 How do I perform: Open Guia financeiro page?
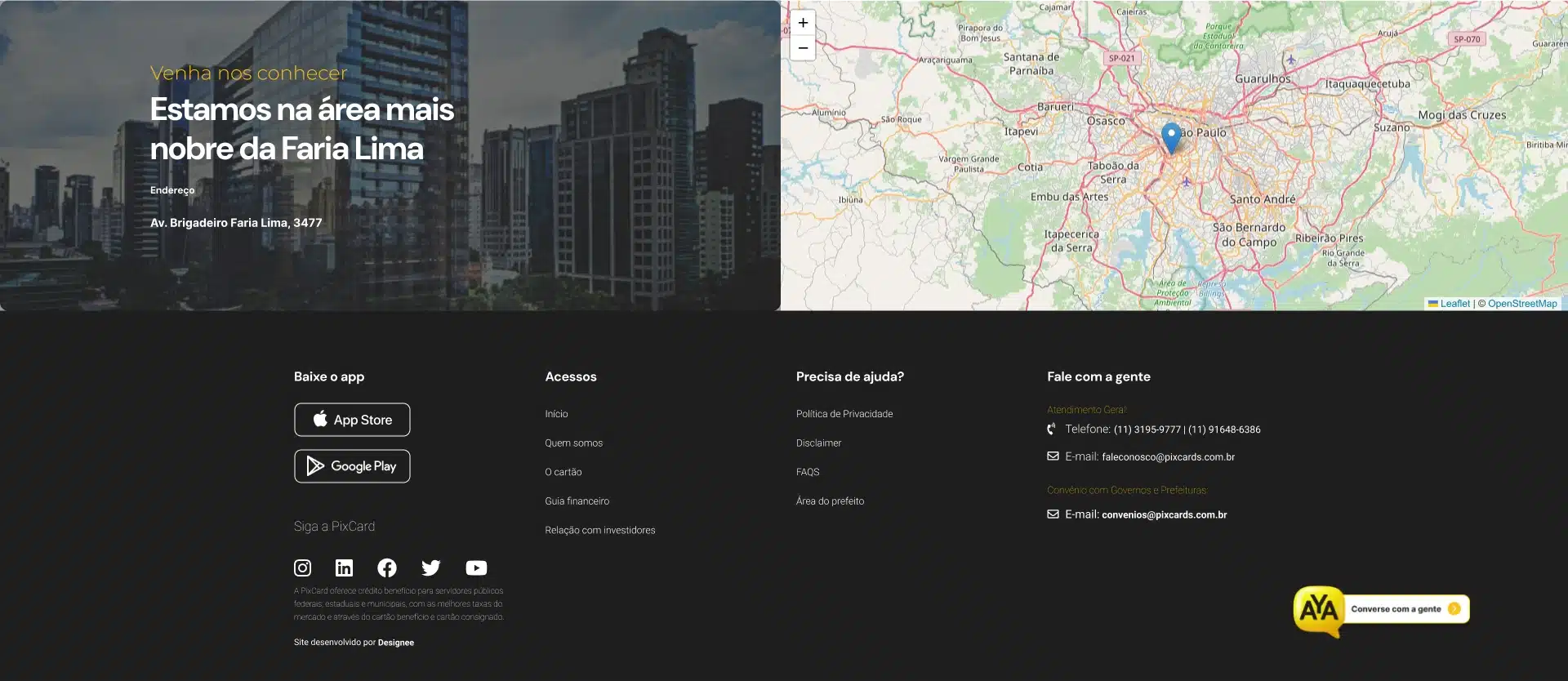[577, 501]
